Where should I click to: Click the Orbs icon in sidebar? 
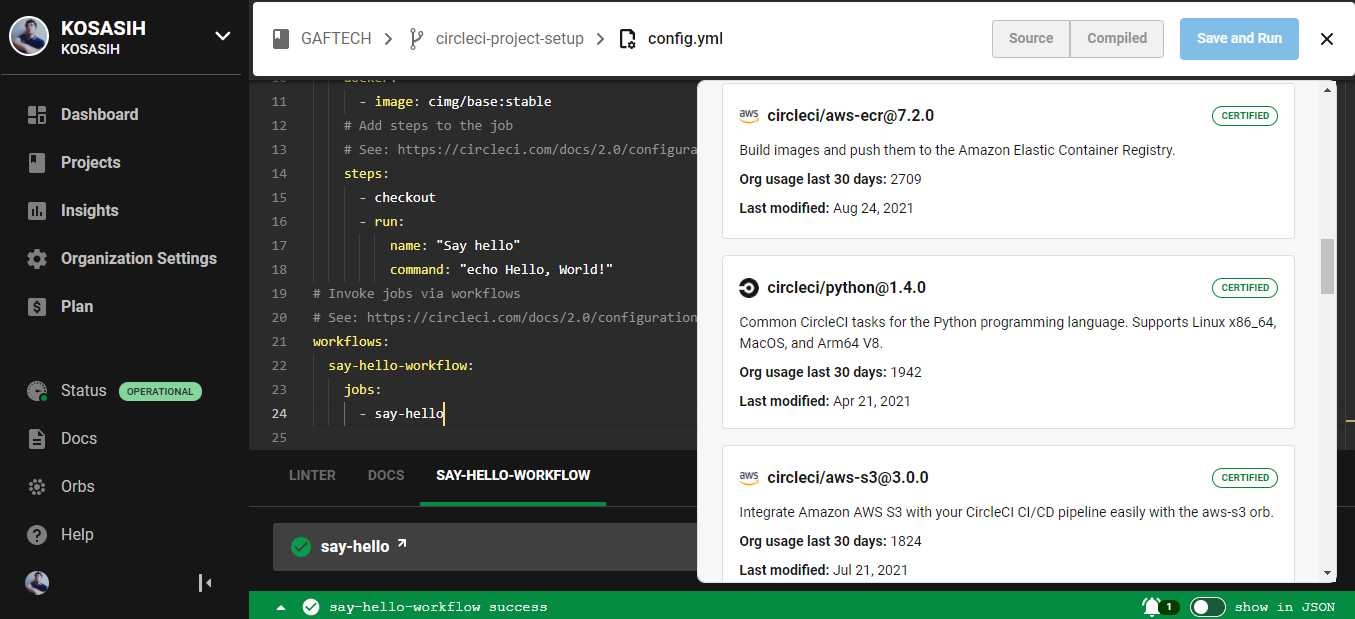[37, 487]
